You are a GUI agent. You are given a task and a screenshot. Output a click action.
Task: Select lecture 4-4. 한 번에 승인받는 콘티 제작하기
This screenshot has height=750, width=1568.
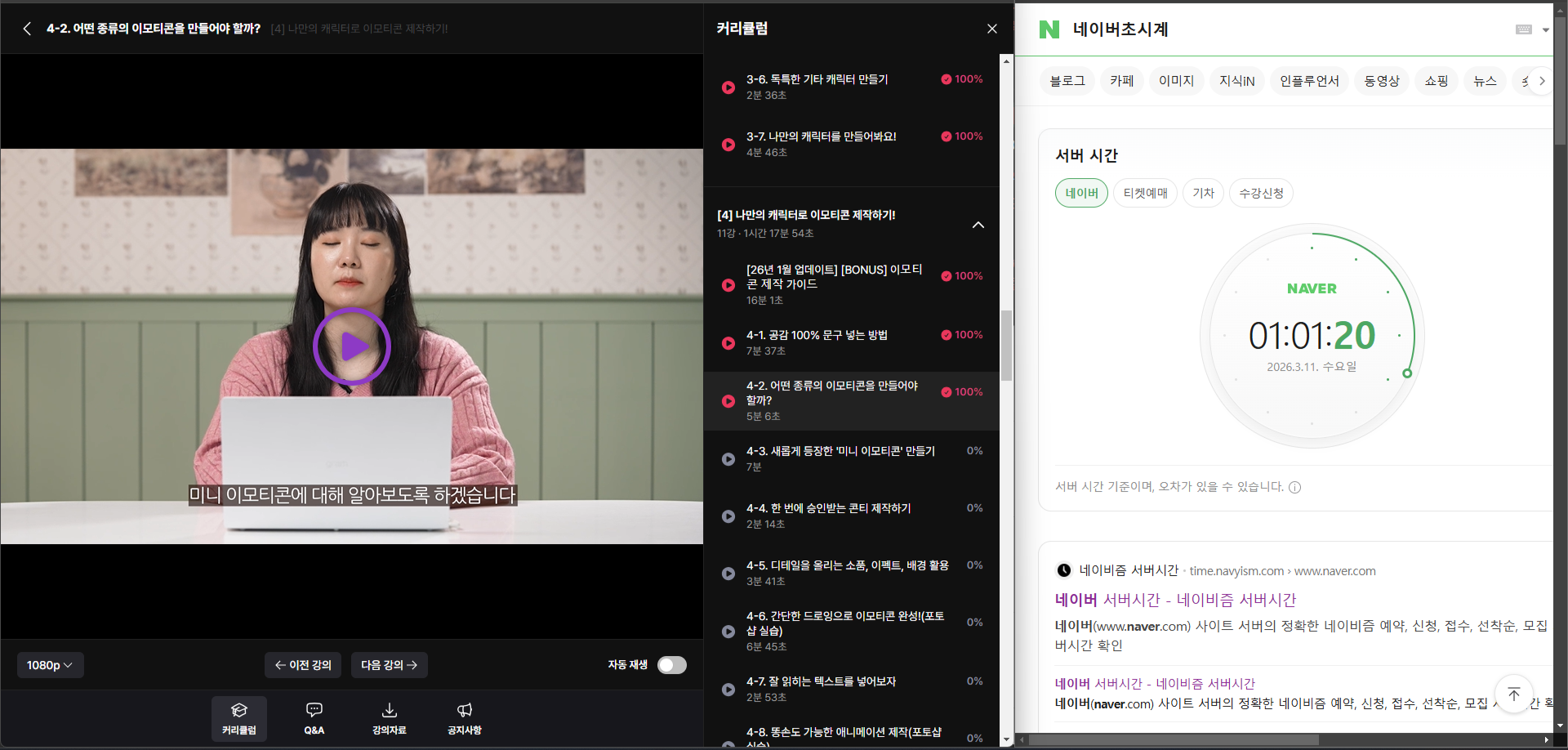tap(852, 516)
